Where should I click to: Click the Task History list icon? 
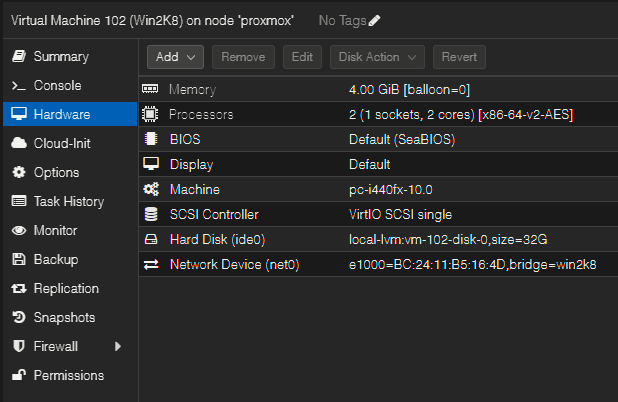tap(19, 201)
